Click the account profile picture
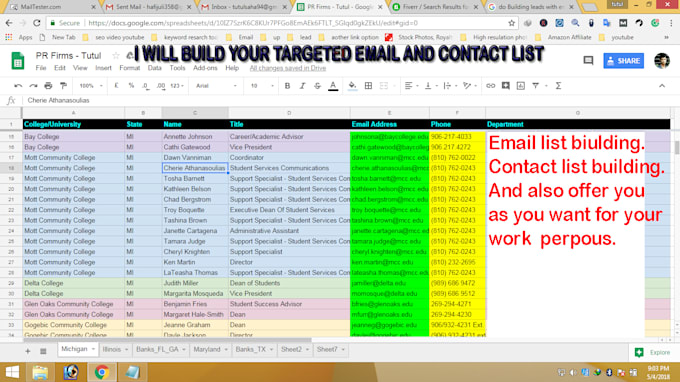 [x=662, y=61]
